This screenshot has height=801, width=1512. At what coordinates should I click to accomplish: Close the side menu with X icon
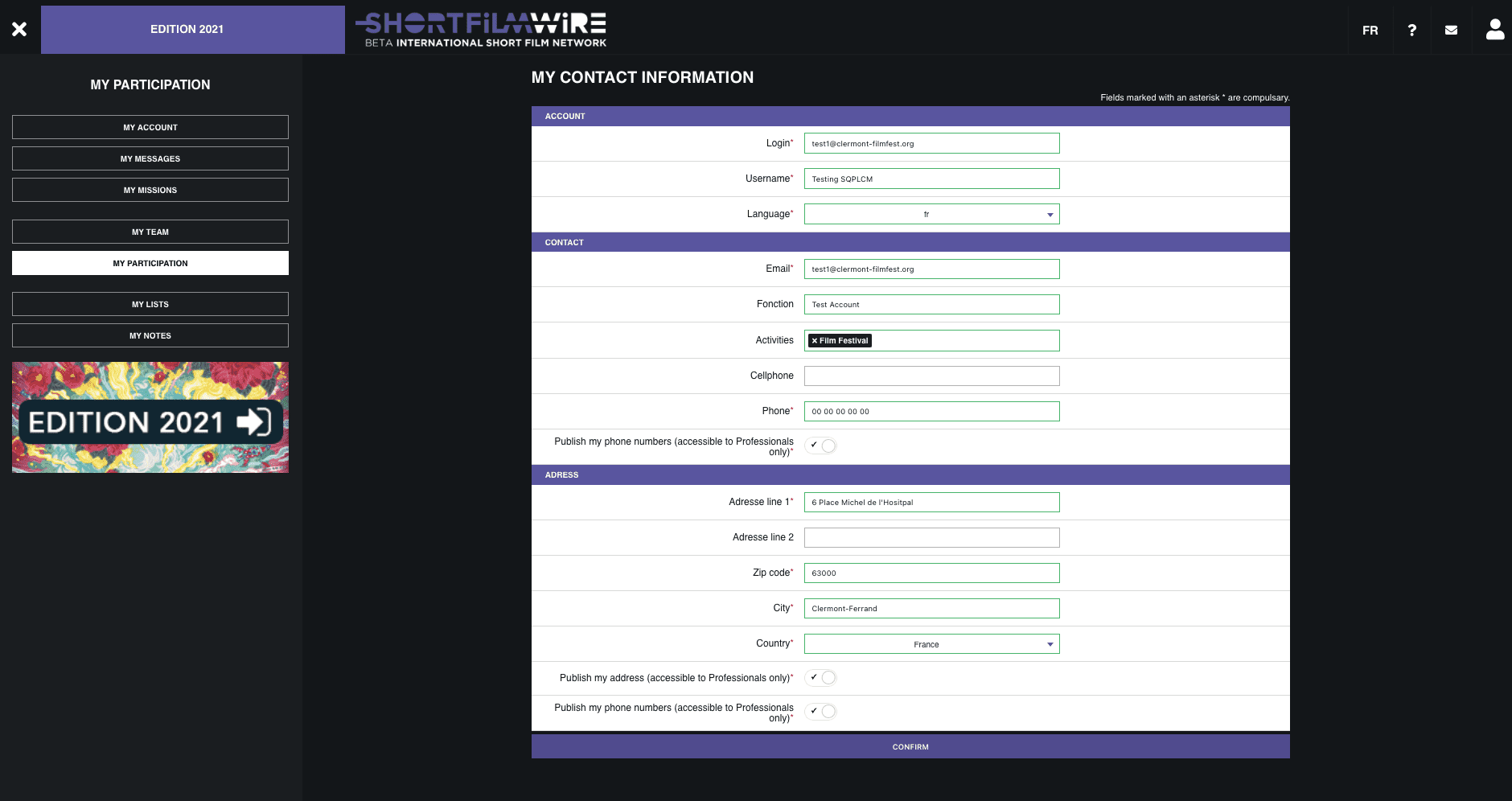[x=19, y=29]
